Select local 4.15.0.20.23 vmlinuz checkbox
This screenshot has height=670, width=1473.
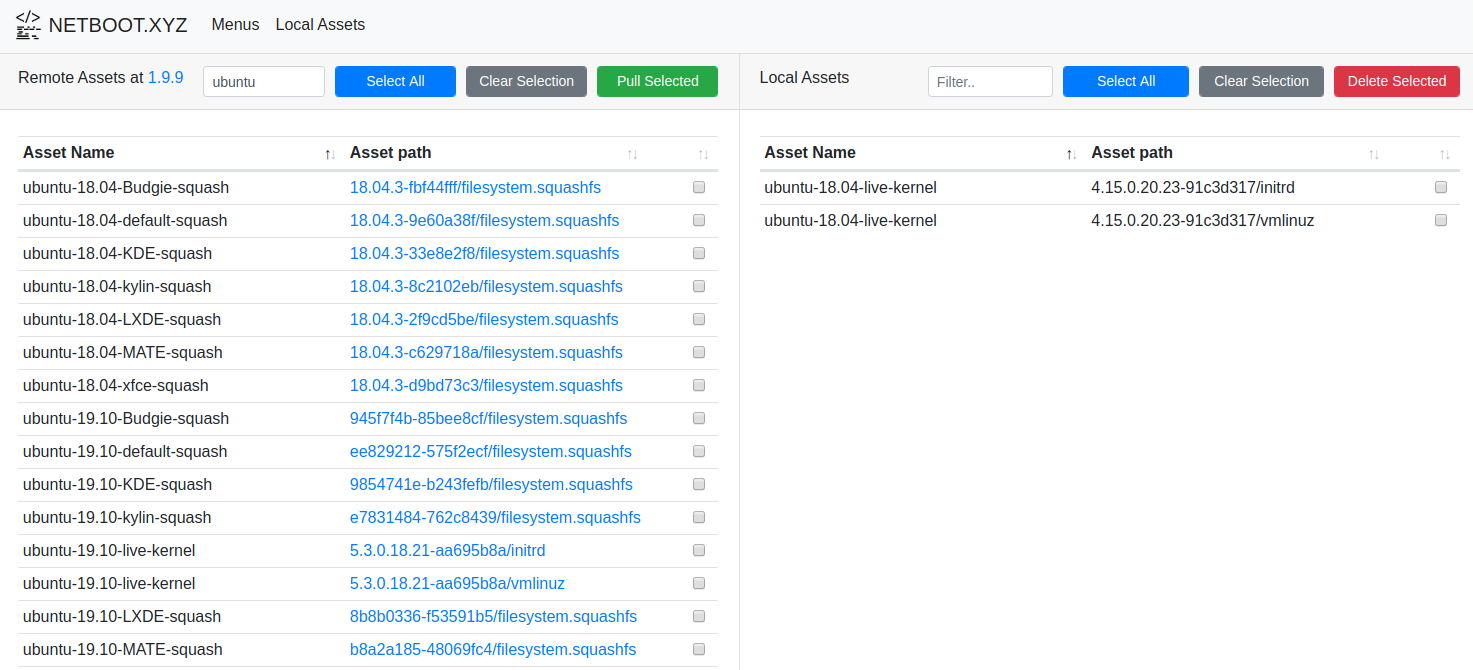(x=1441, y=220)
